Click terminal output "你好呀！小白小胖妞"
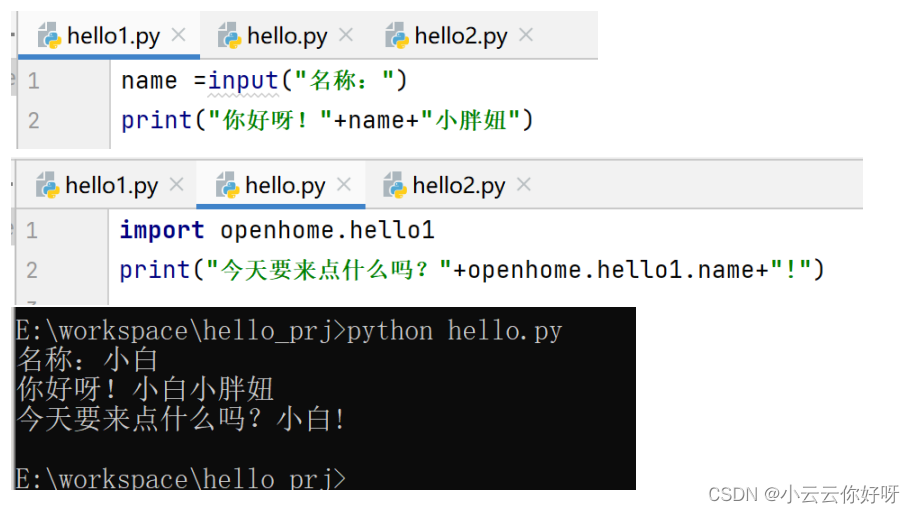Screen dimensions: 915x513 [145, 389]
